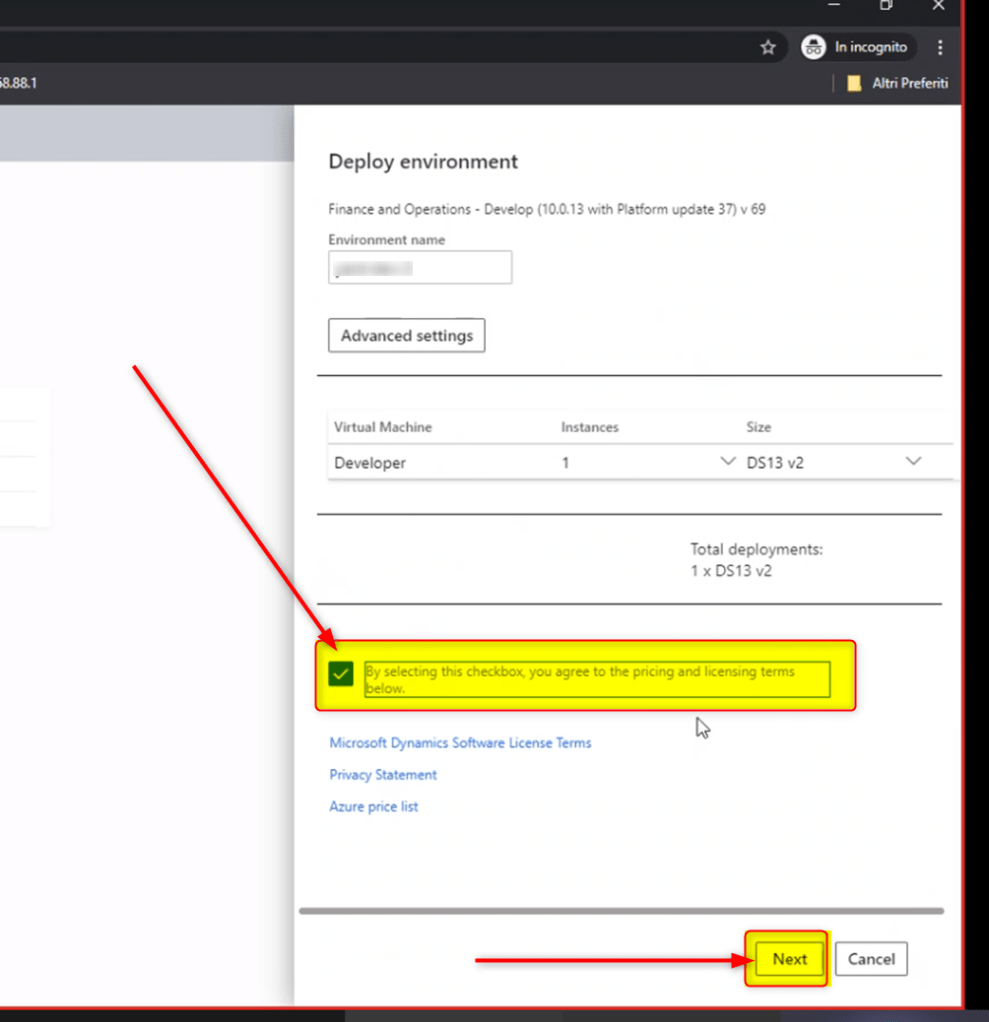Bookmark this page with the star icon

click(768, 47)
